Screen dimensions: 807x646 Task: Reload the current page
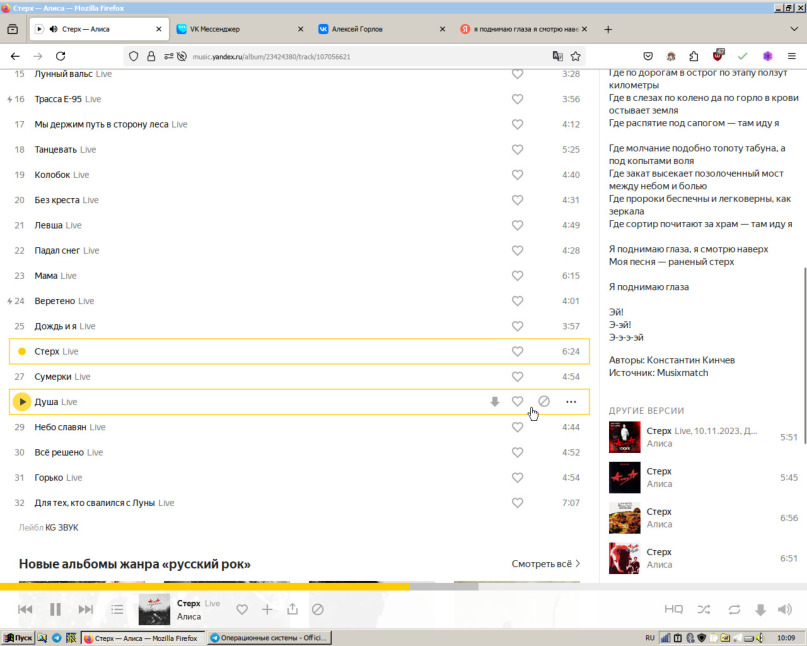pos(60,56)
